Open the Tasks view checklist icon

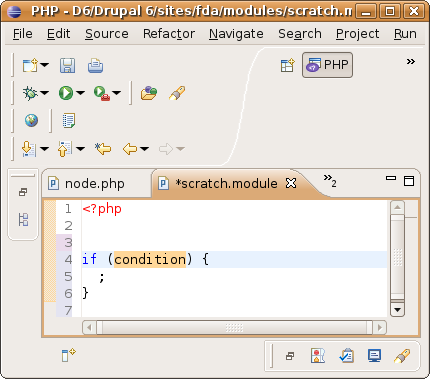pyautogui.click(x=346, y=356)
